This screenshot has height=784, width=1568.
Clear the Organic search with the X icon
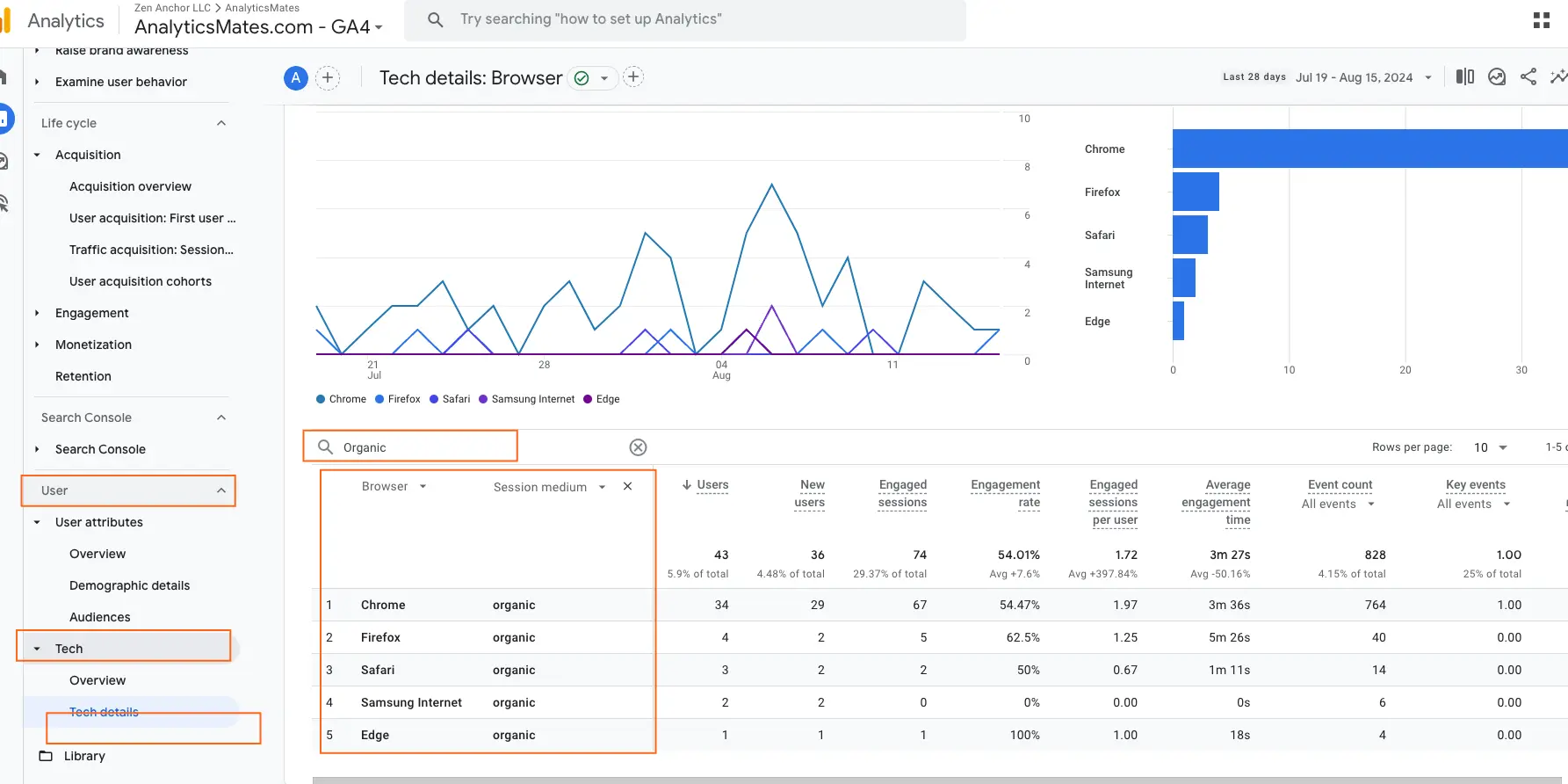[x=639, y=447]
